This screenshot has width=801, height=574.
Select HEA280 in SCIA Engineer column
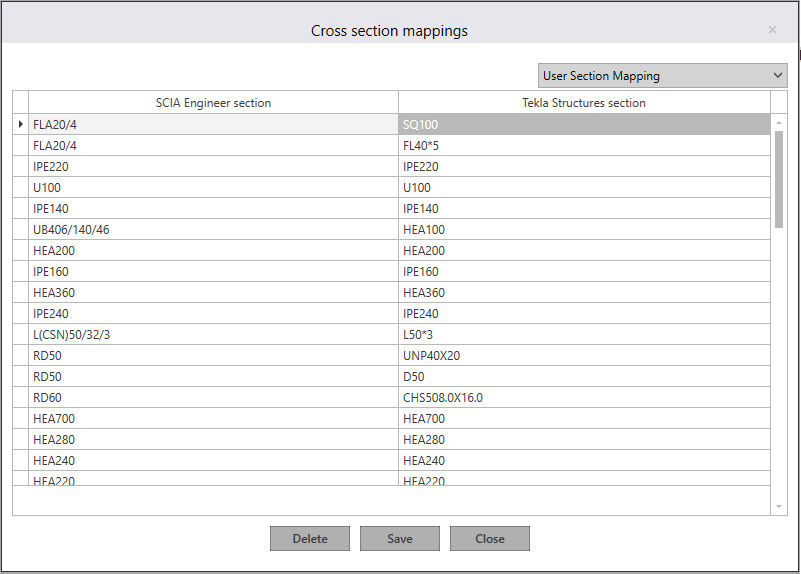[213, 439]
